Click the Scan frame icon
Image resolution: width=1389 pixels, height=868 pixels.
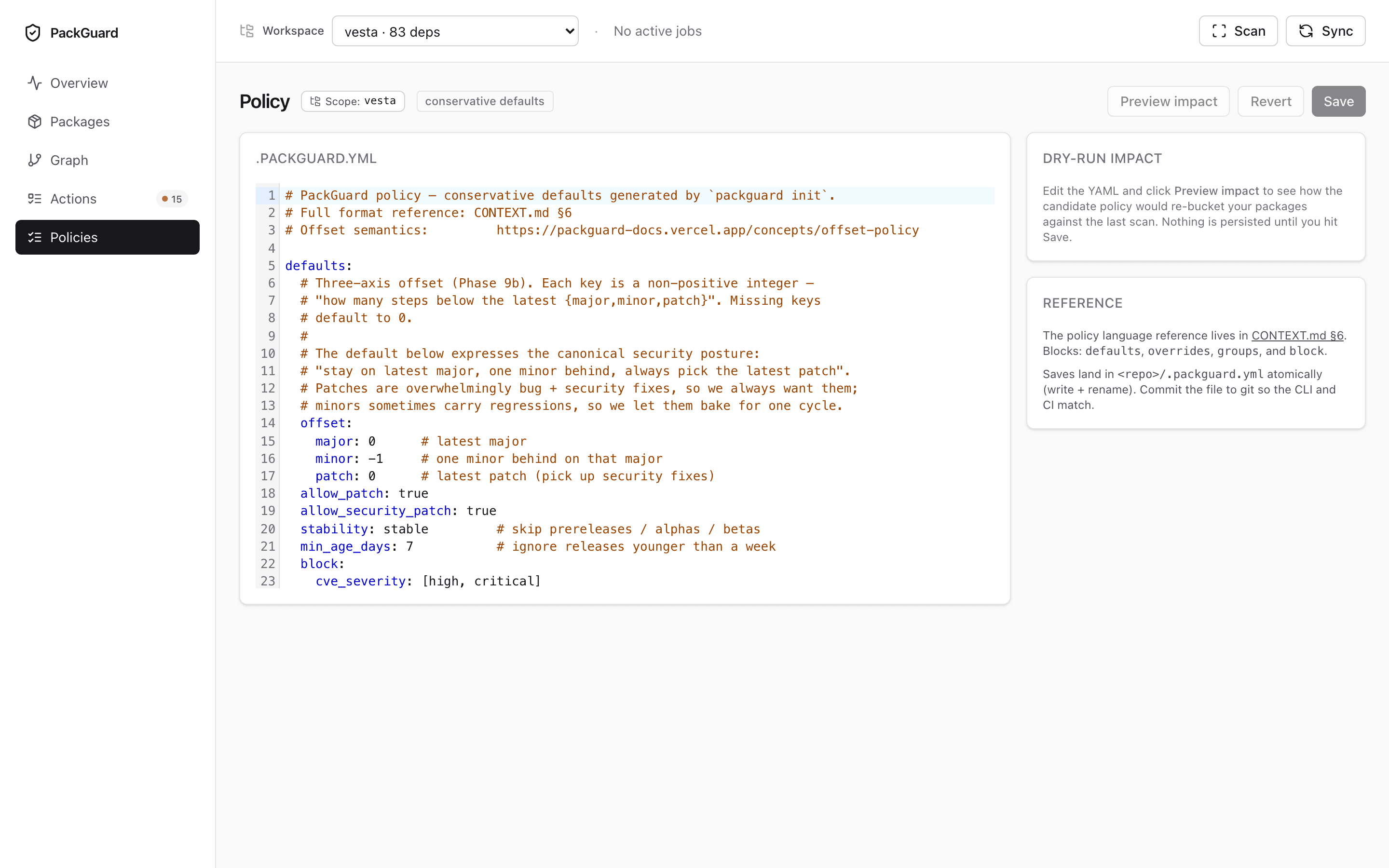pyautogui.click(x=1219, y=31)
